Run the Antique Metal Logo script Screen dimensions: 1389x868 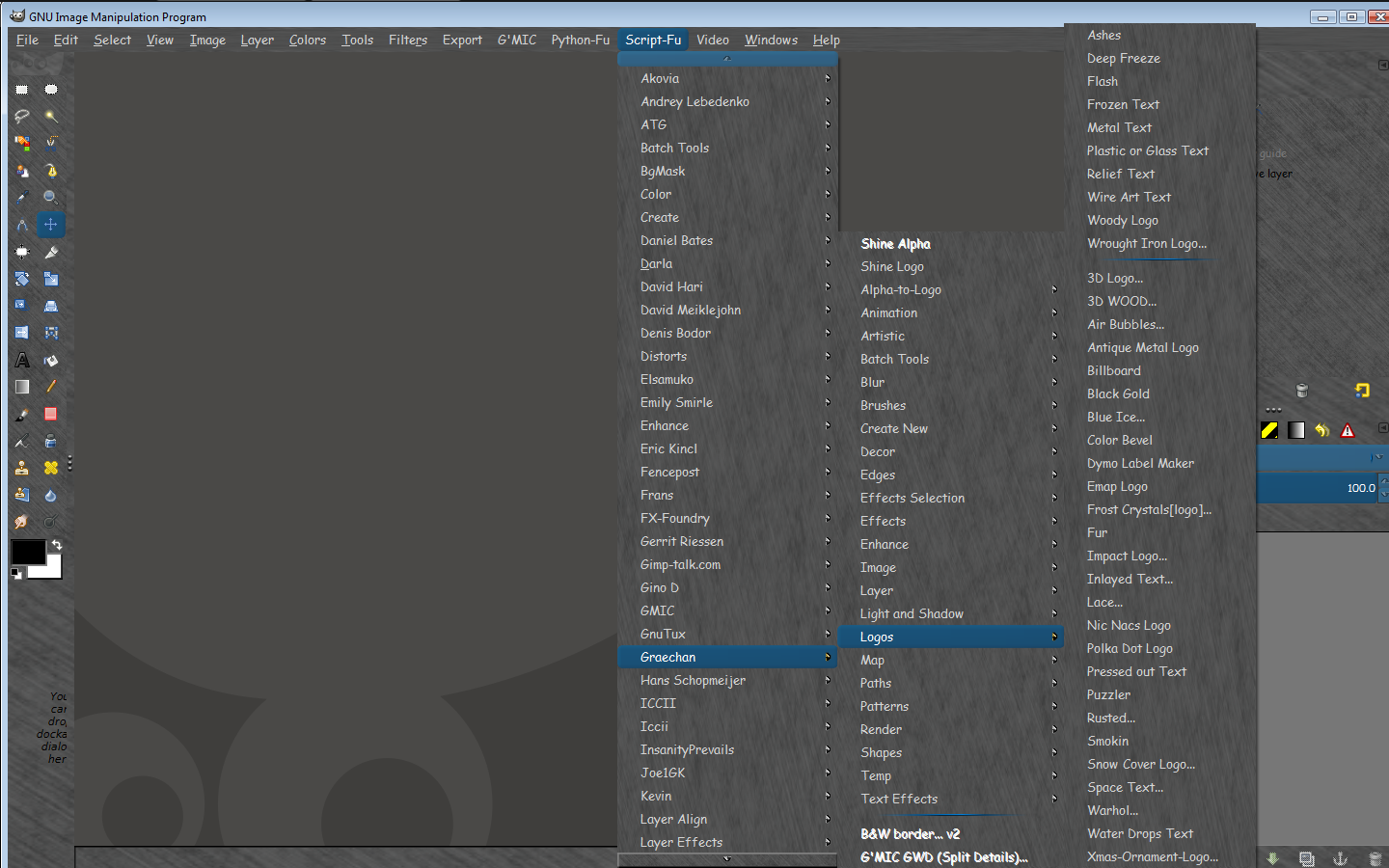click(1143, 347)
